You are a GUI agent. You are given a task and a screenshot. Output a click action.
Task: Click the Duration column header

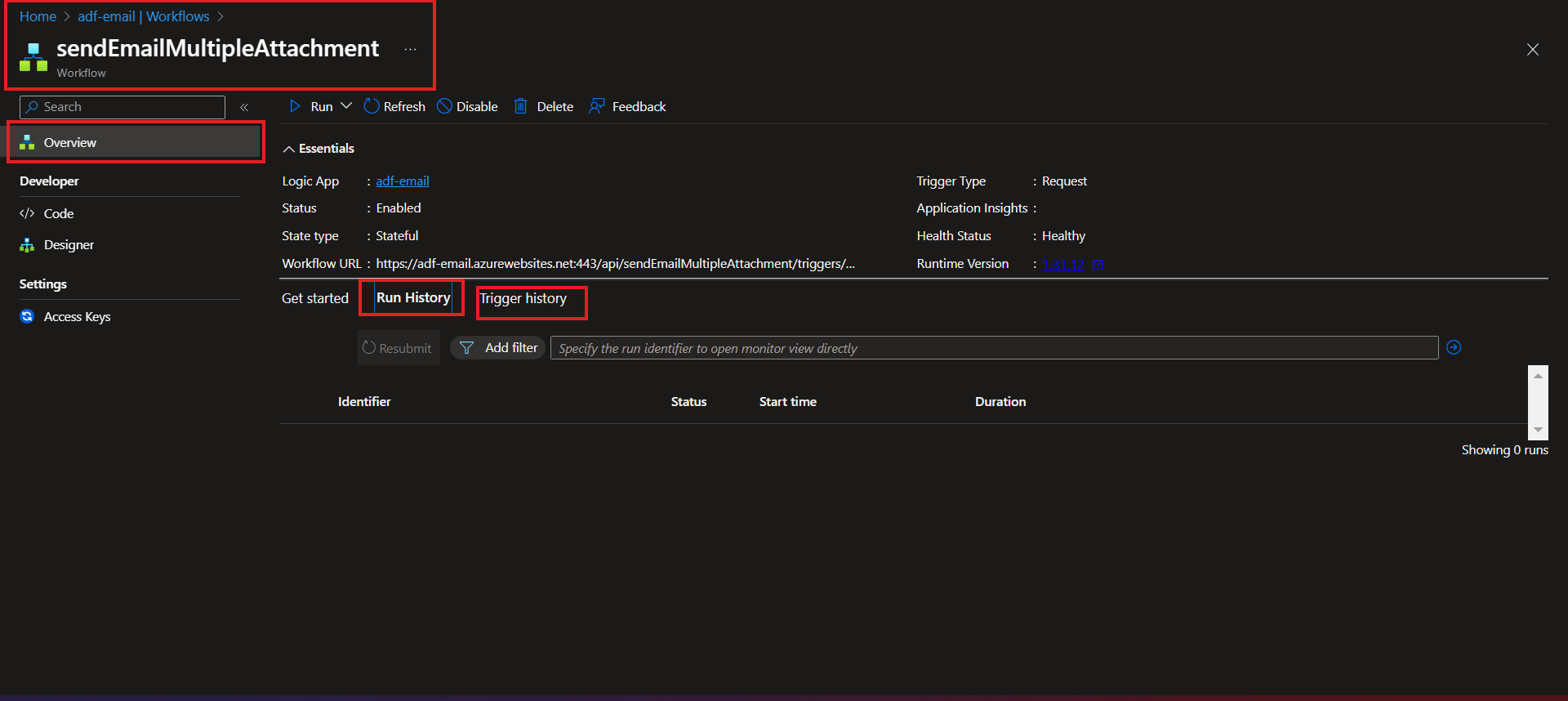pyautogui.click(x=1000, y=401)
